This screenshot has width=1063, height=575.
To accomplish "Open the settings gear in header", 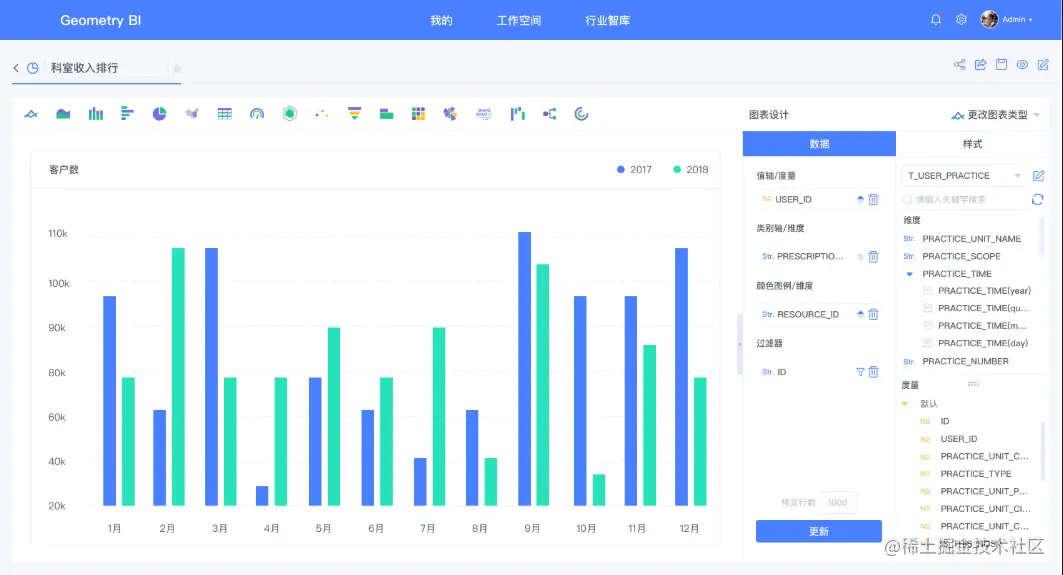I will point(961,20).
